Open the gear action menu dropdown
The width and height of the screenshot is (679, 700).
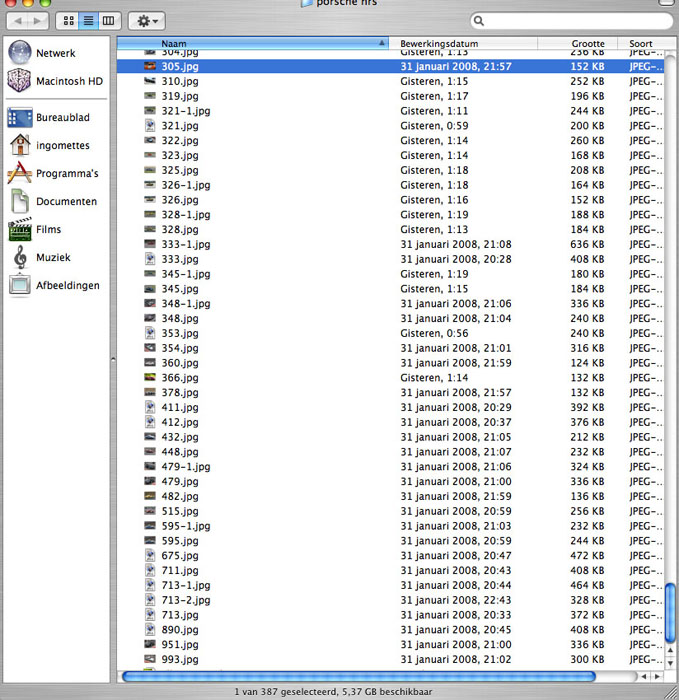click(146, 20)
